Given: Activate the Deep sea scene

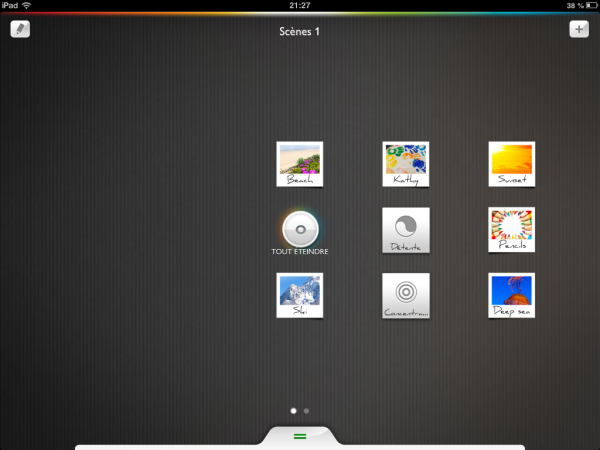Looking at the screenshot, I should pyautogui.click(x=511, y=296).
